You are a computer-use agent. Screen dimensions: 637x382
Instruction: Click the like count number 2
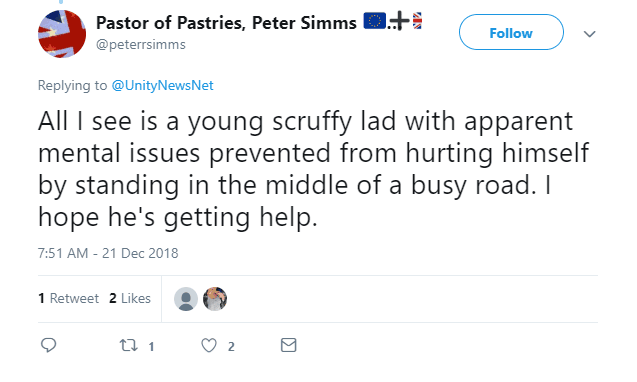click(x=231, y=347)
